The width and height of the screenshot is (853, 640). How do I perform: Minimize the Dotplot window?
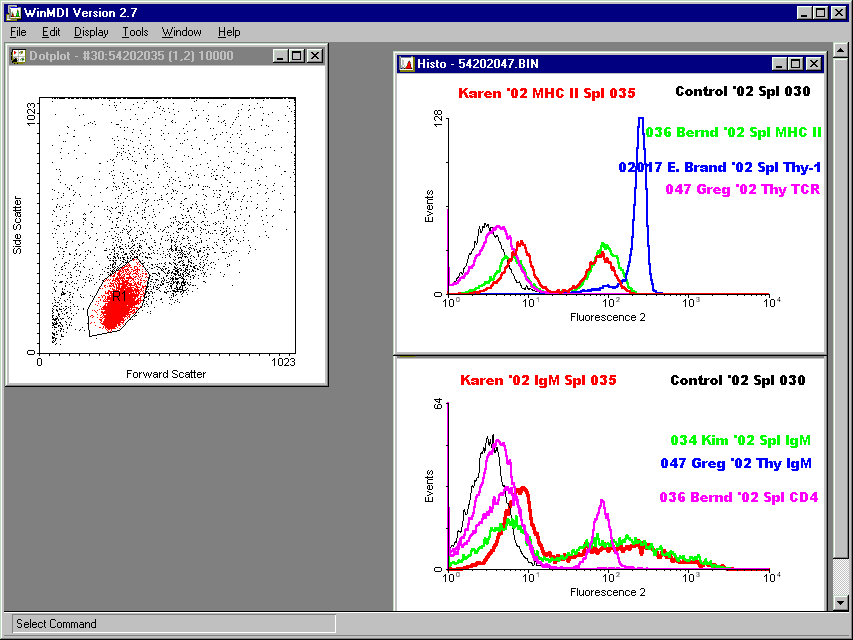280,56
